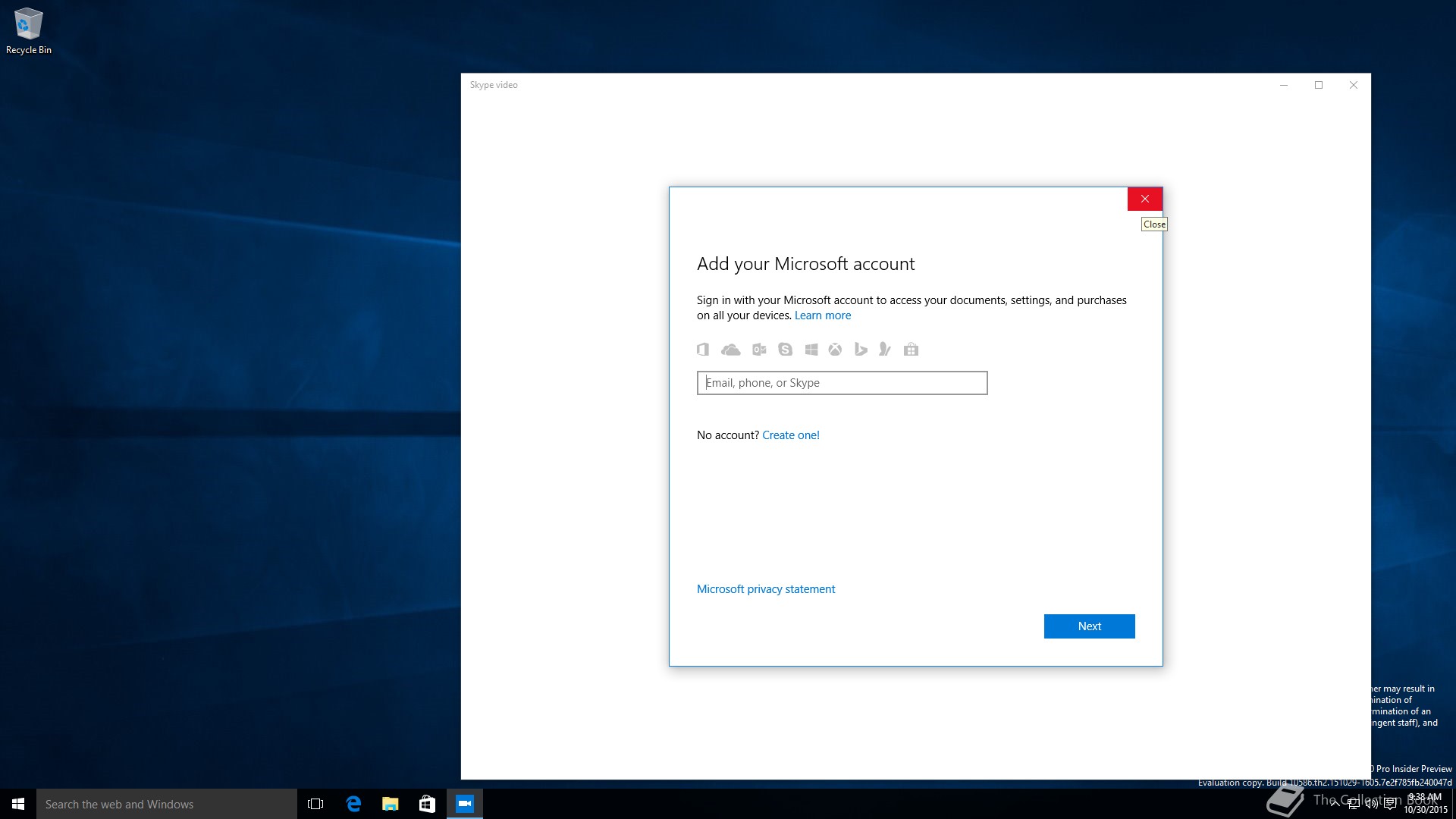Click the Windows logo in the services row
This screenshot has height=819, width=1456.
[811, 350]
